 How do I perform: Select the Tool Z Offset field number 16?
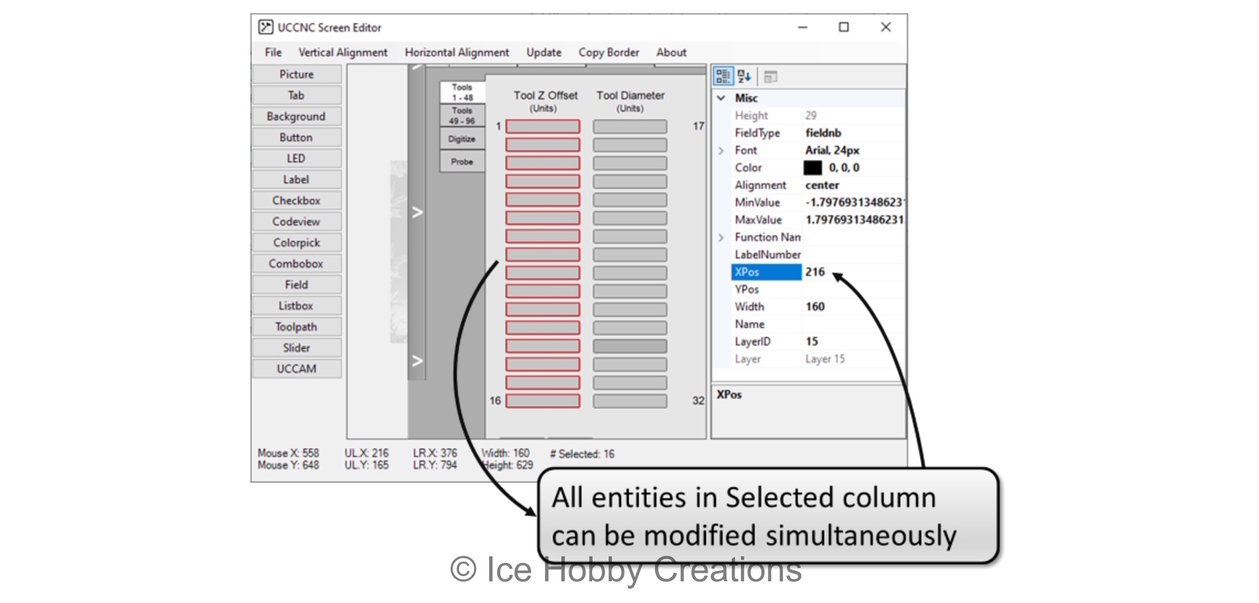pos(542,401)
